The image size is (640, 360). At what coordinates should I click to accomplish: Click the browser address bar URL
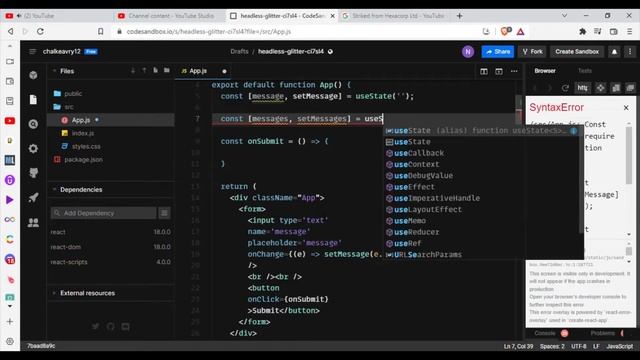pos(209,31)
